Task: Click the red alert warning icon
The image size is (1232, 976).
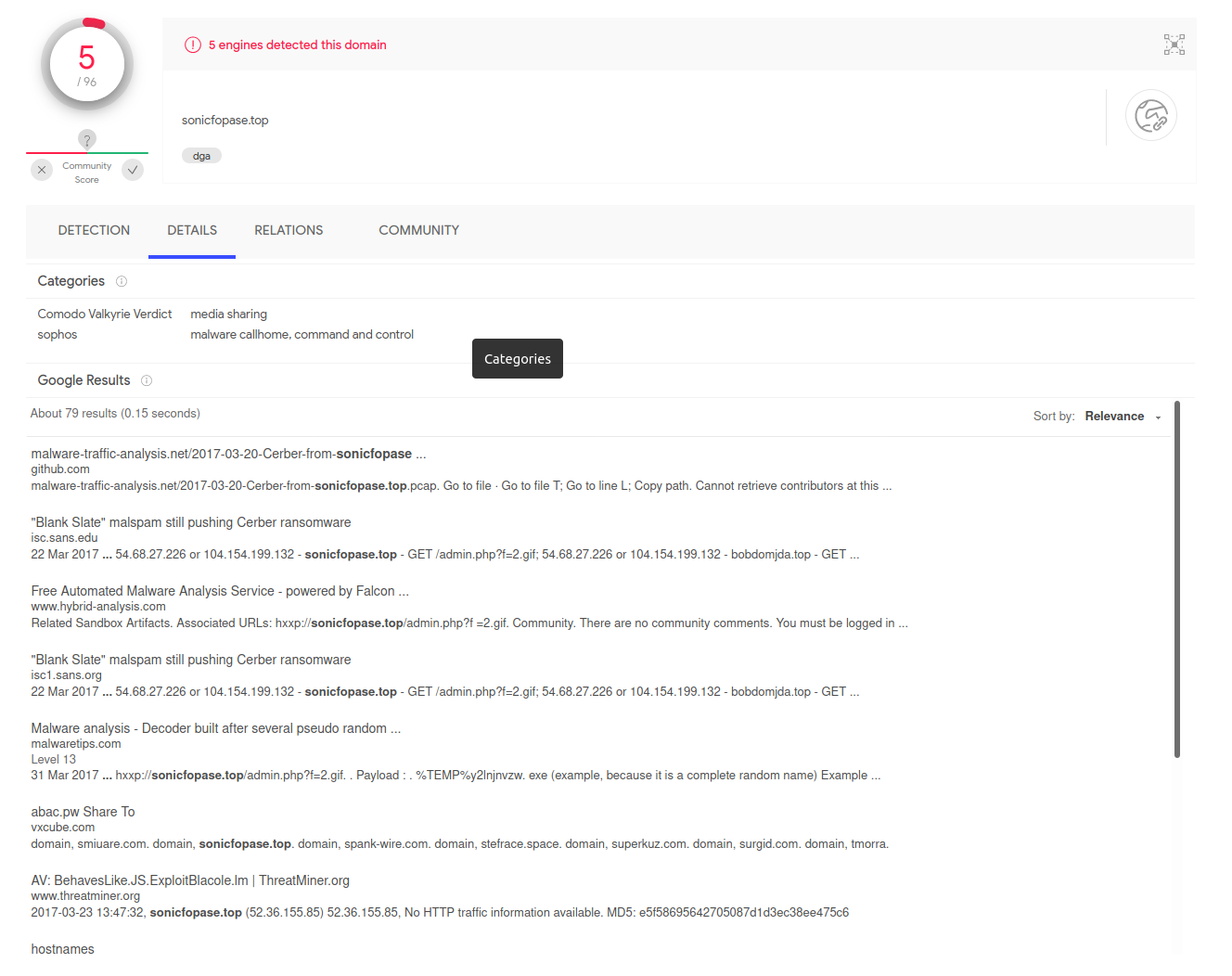Action: [x=192, y=45]
